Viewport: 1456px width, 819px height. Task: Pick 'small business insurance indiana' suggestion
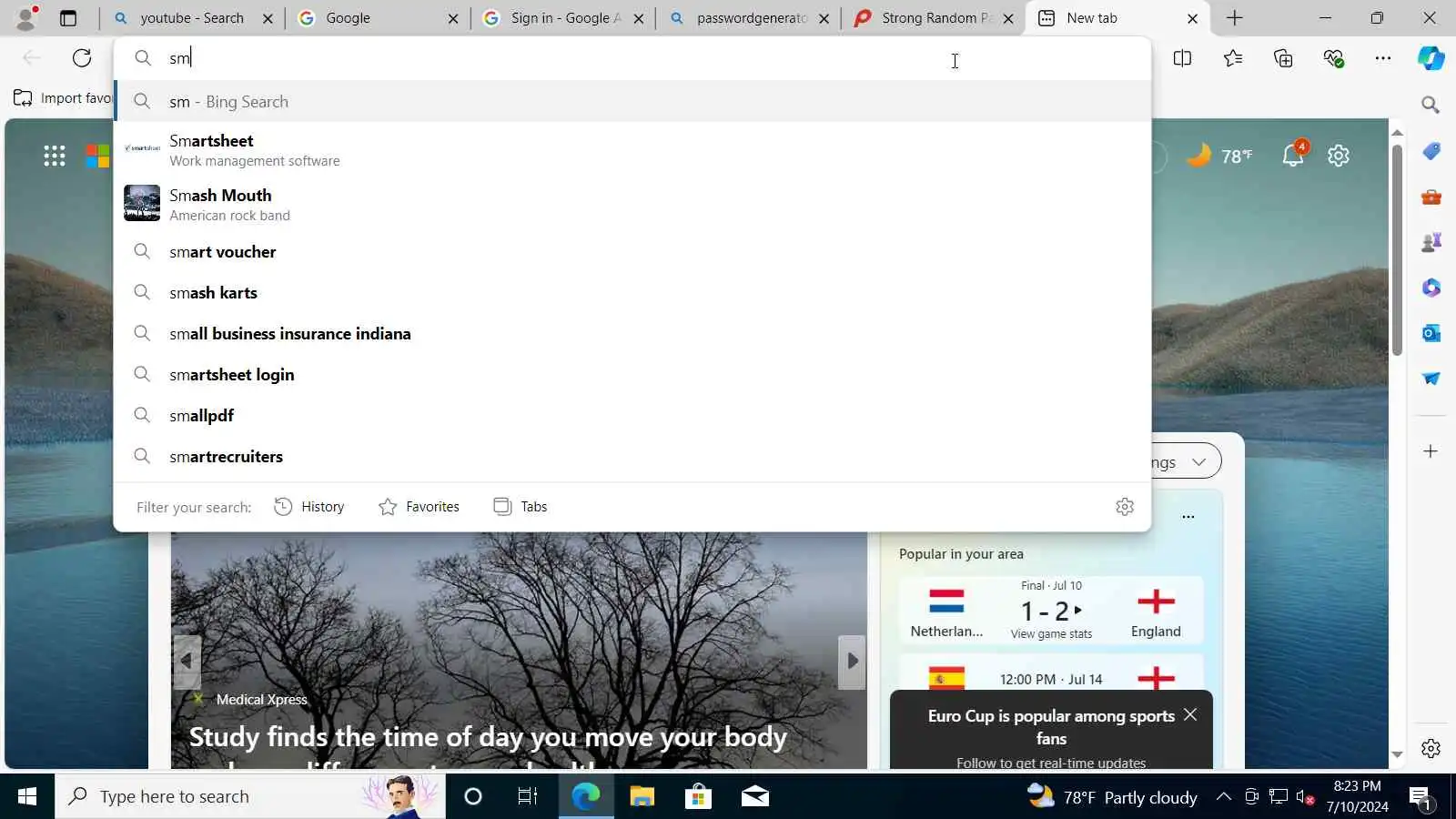[632, 334]
